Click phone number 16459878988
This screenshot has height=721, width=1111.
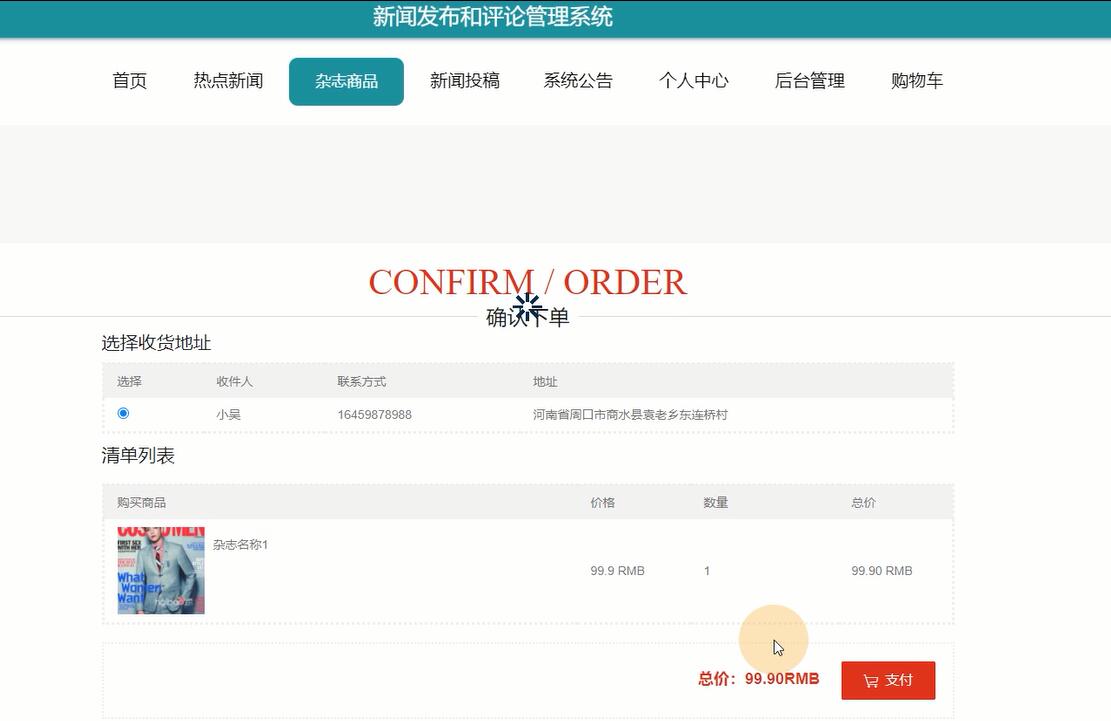[x=374, y=414]
